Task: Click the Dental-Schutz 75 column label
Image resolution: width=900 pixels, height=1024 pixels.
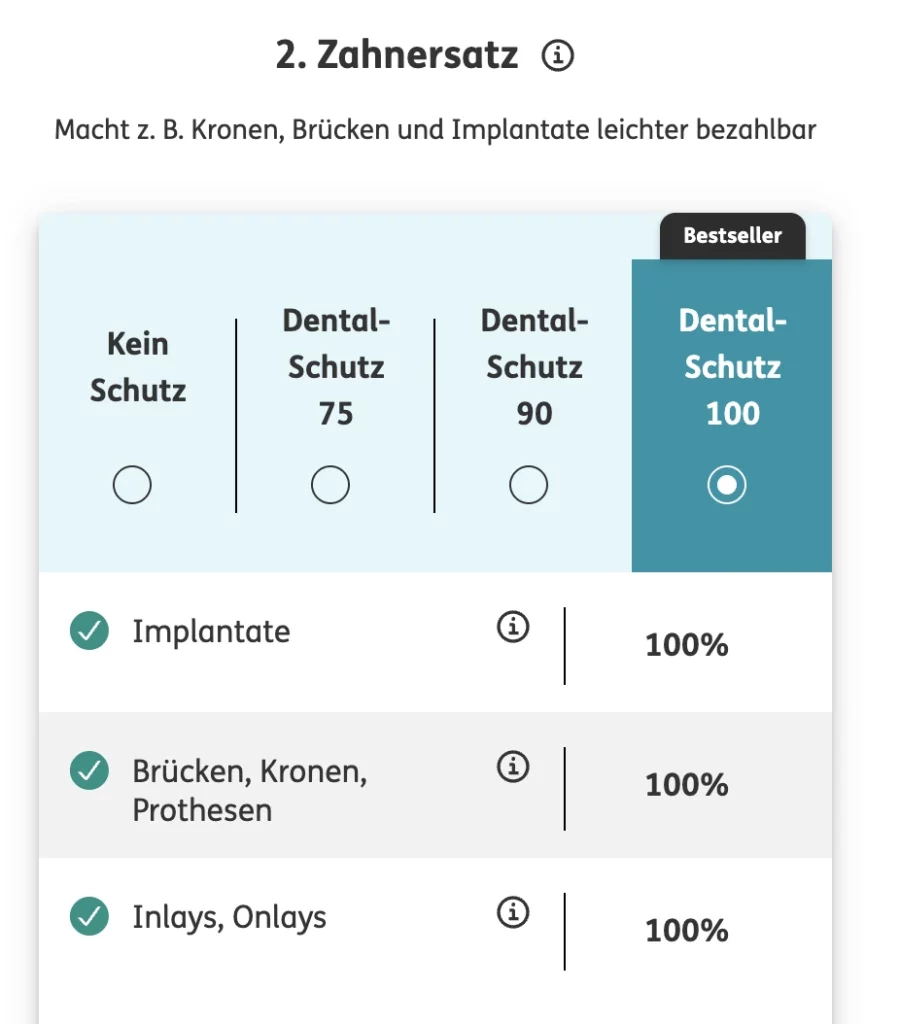Action: click(336, 367)
